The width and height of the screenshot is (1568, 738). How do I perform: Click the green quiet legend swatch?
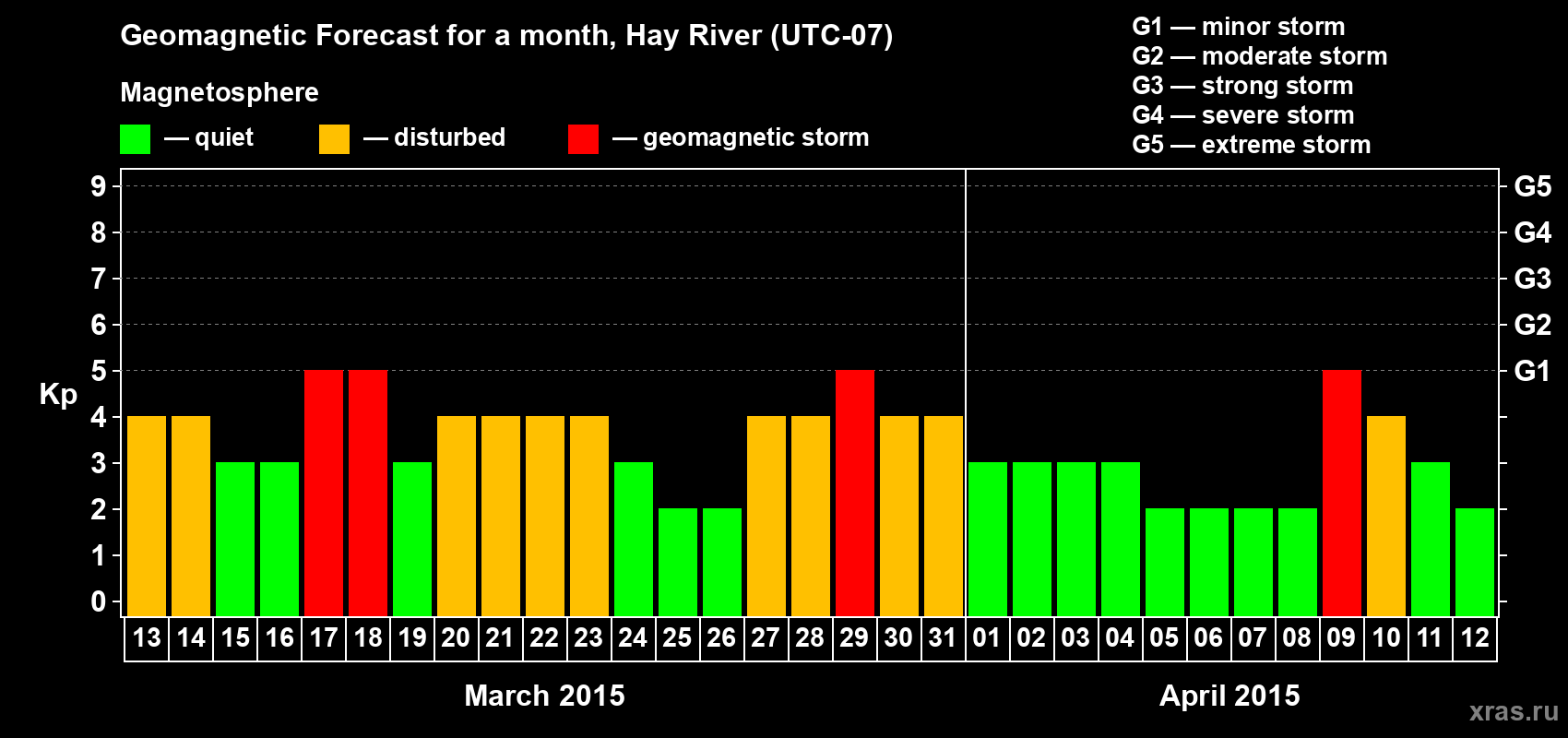pos(135,139)
